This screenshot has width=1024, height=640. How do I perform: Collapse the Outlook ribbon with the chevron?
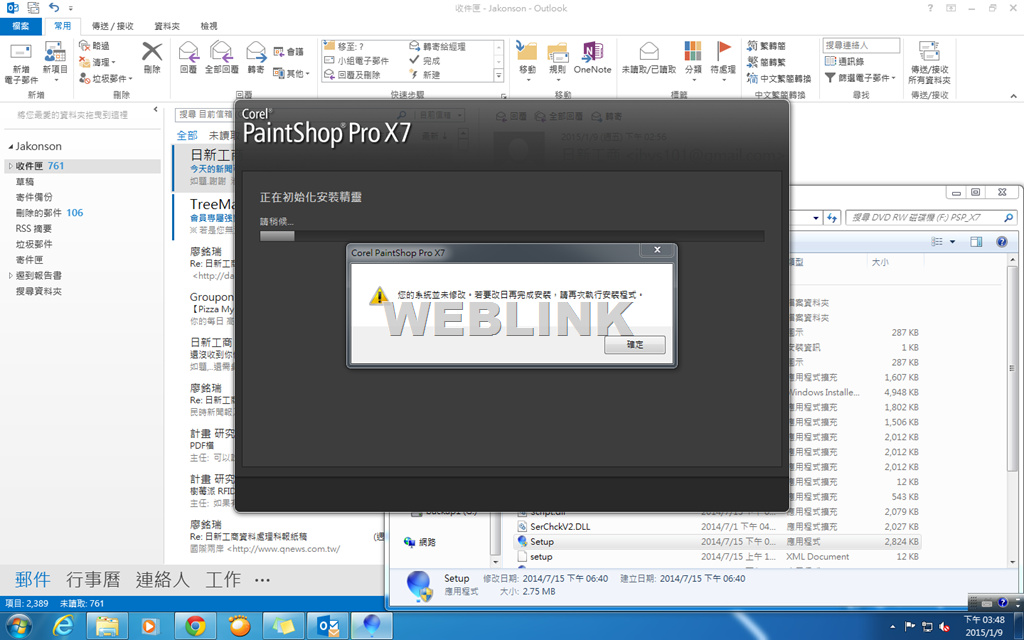[x=1013, y=96]
